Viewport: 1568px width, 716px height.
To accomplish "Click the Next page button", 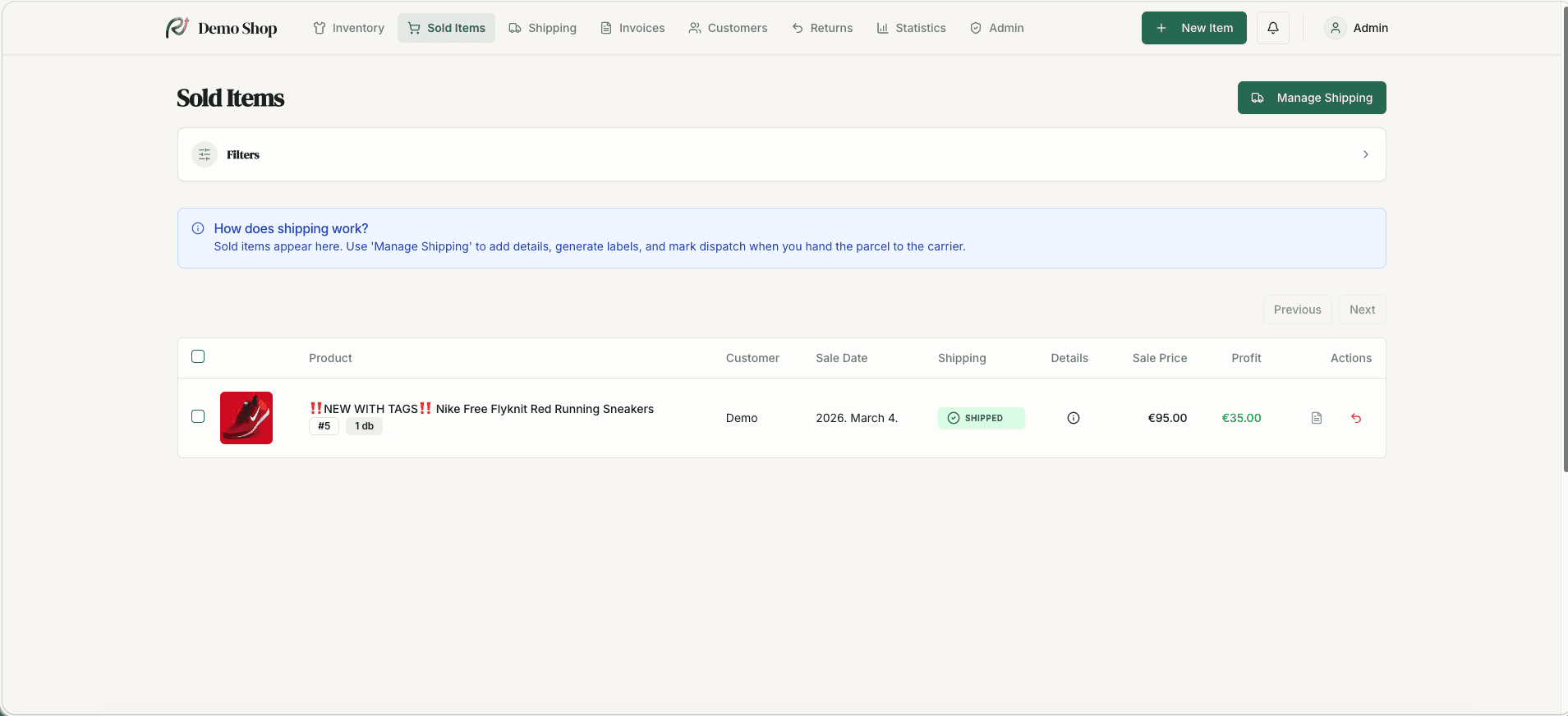I will (1363, 310).
